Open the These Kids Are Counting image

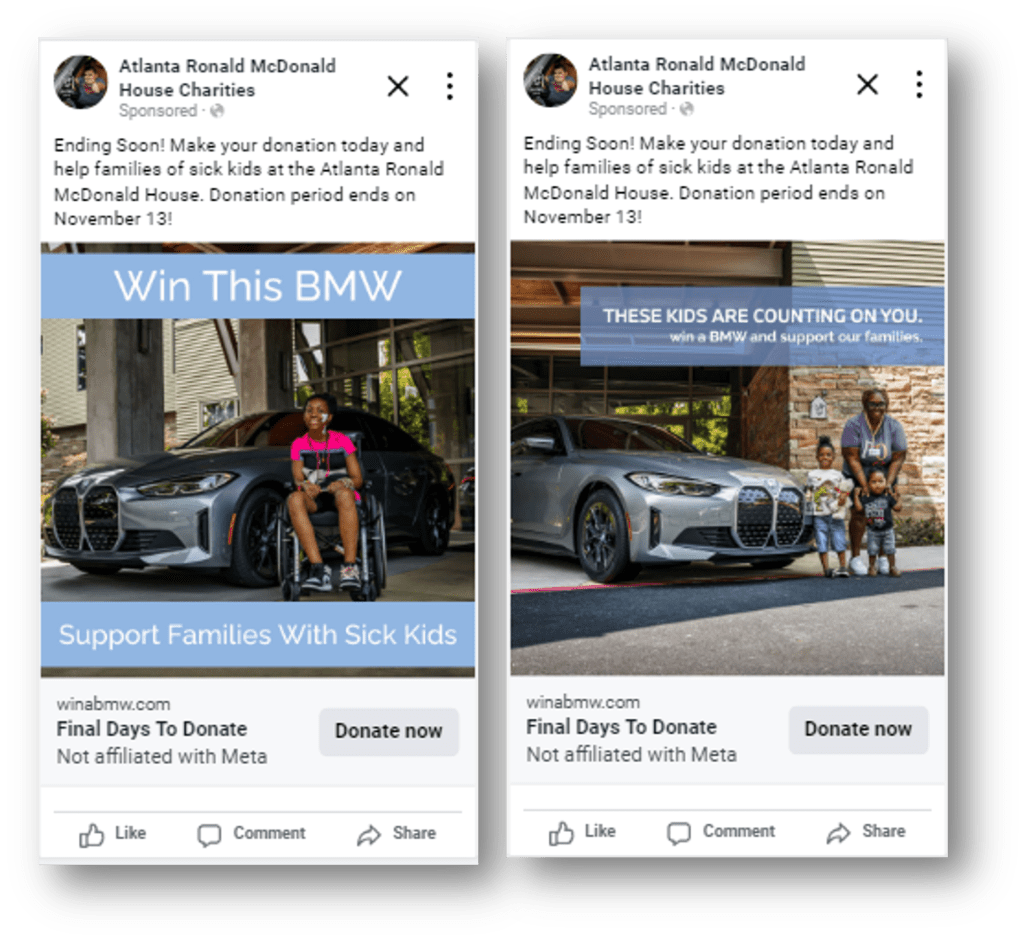point(728,458)
